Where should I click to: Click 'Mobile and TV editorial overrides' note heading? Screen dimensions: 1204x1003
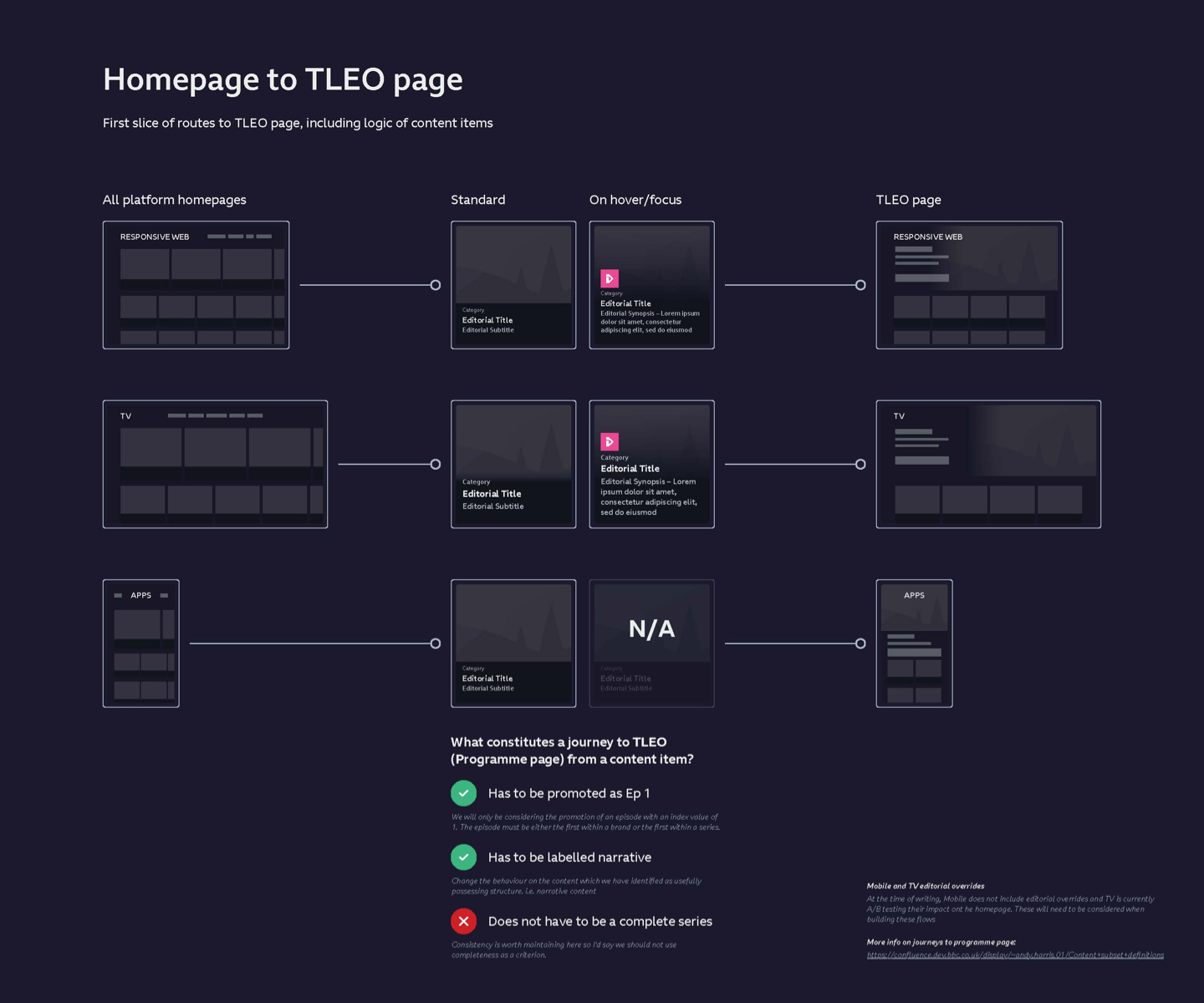[926, 886]
